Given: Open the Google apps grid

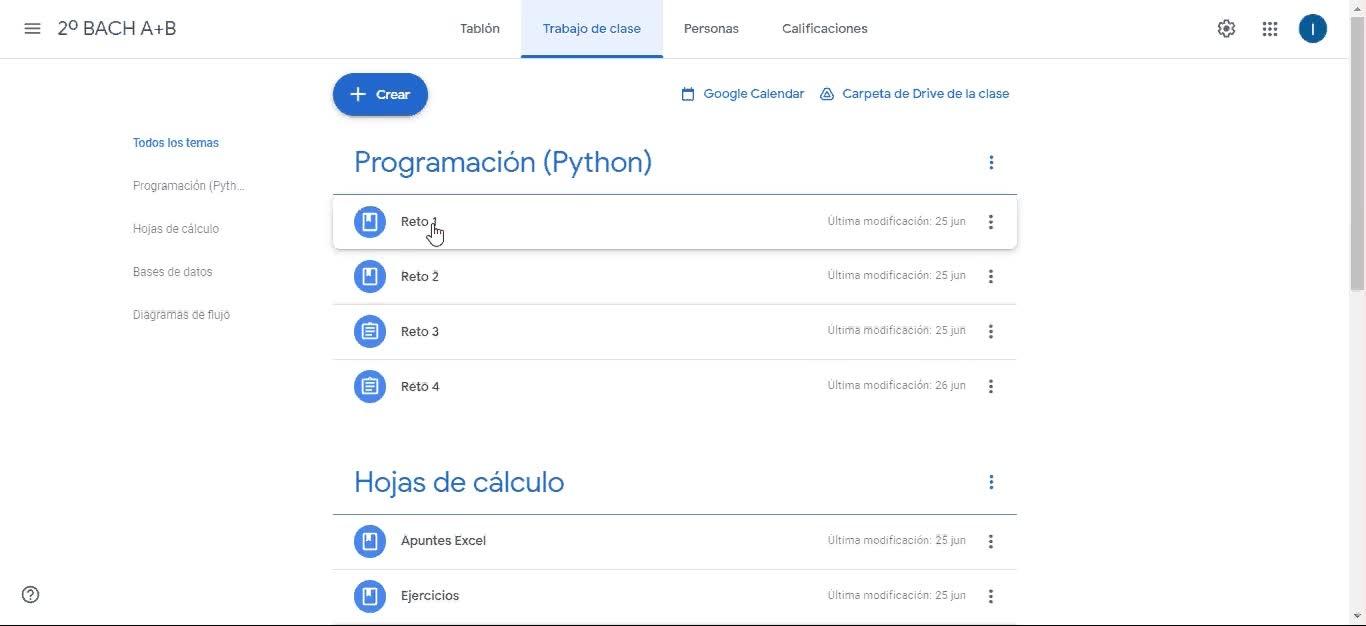Looking at the screenshot, I should [x=1270, y=29].
